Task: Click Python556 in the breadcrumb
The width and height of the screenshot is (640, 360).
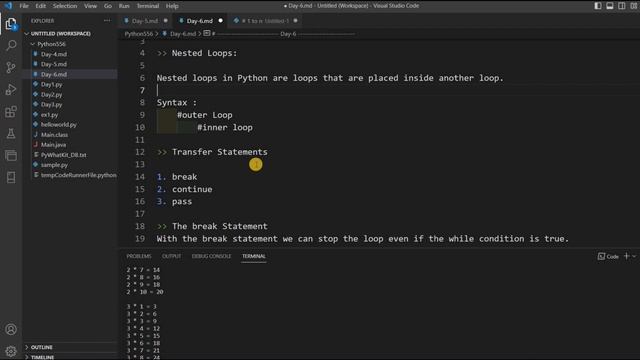Action: [138, 34]
